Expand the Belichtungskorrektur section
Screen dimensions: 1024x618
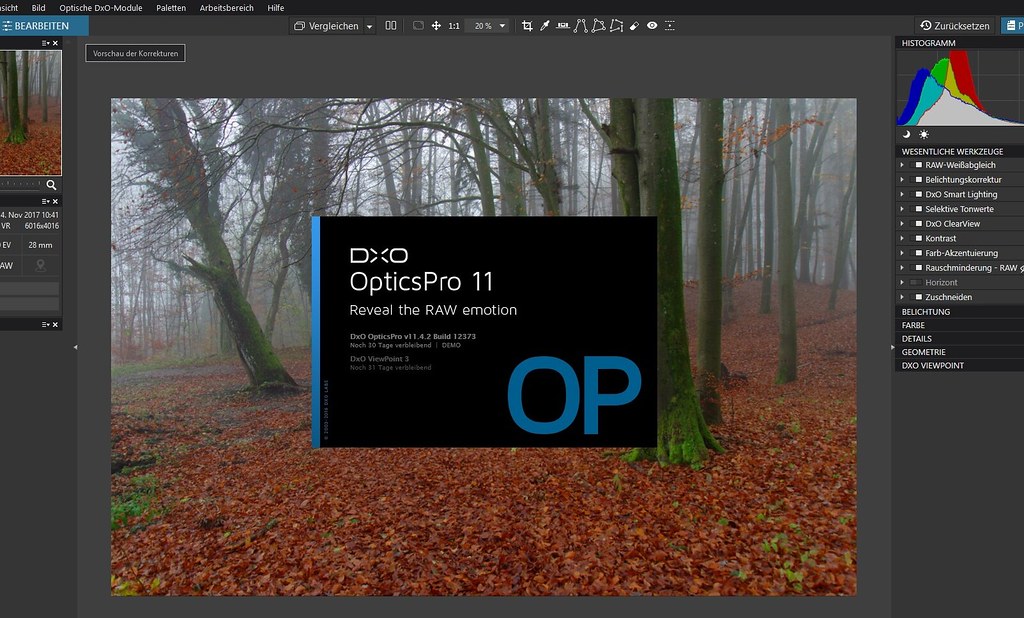click(903, 180)
